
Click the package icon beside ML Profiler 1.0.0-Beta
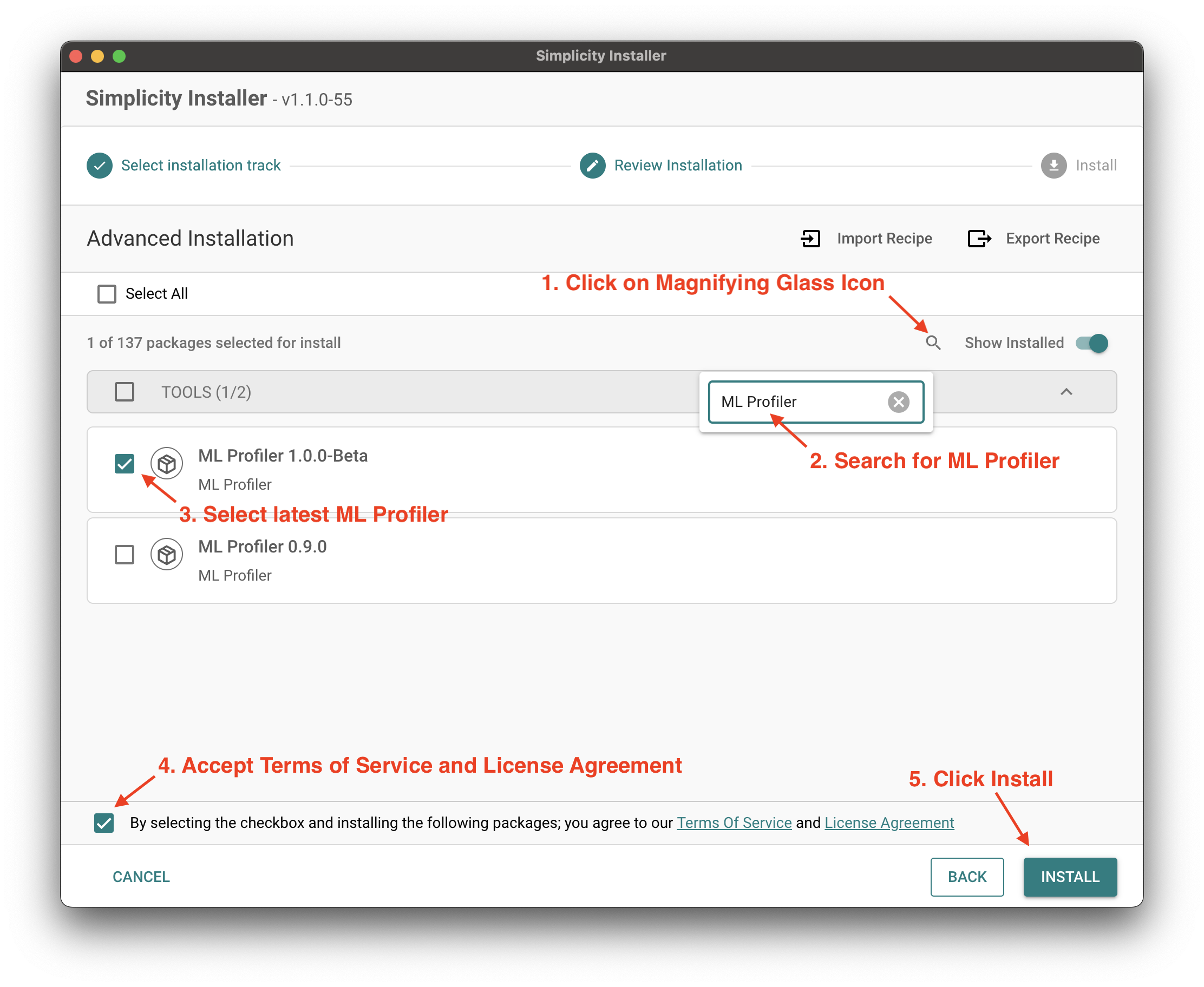[x=166, y=464]
